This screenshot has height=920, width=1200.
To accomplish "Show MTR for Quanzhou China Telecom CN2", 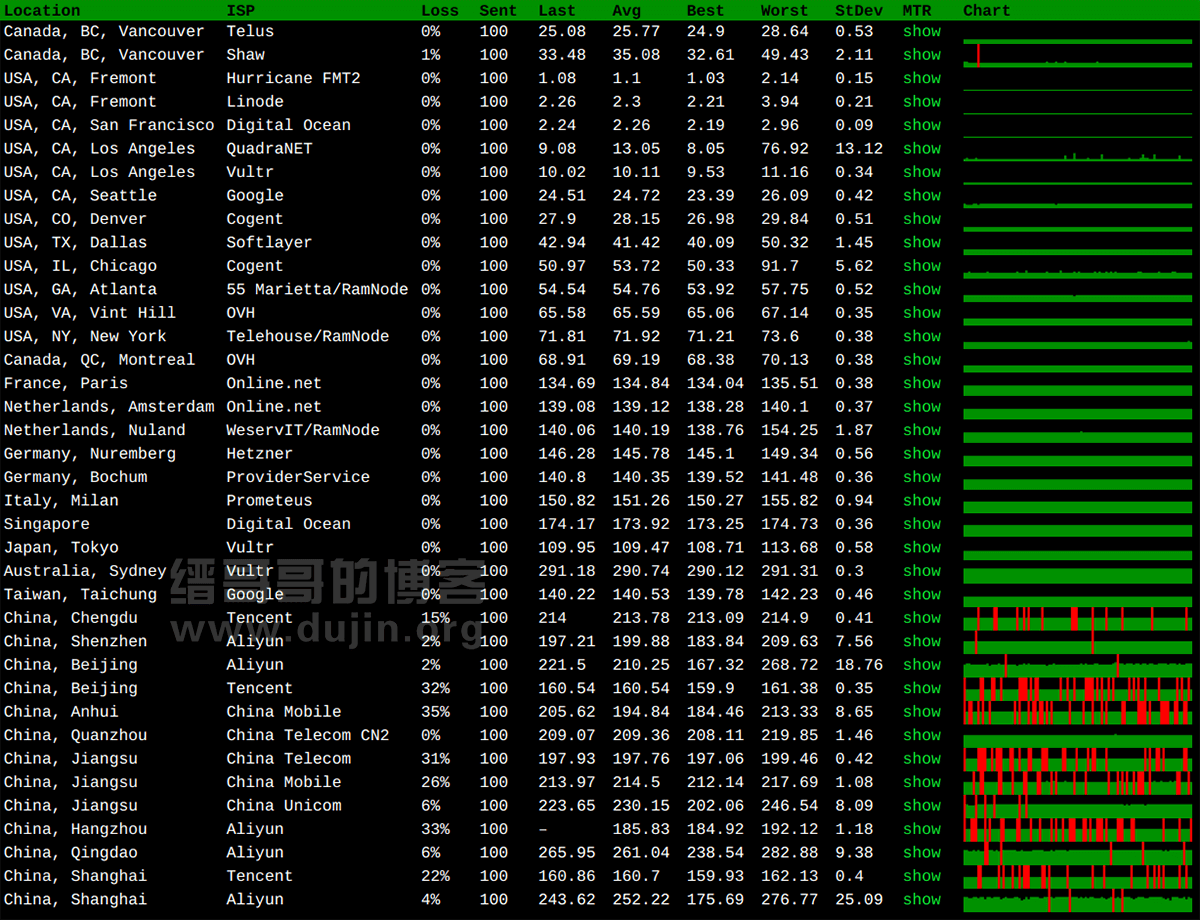I will coord(921,735).
